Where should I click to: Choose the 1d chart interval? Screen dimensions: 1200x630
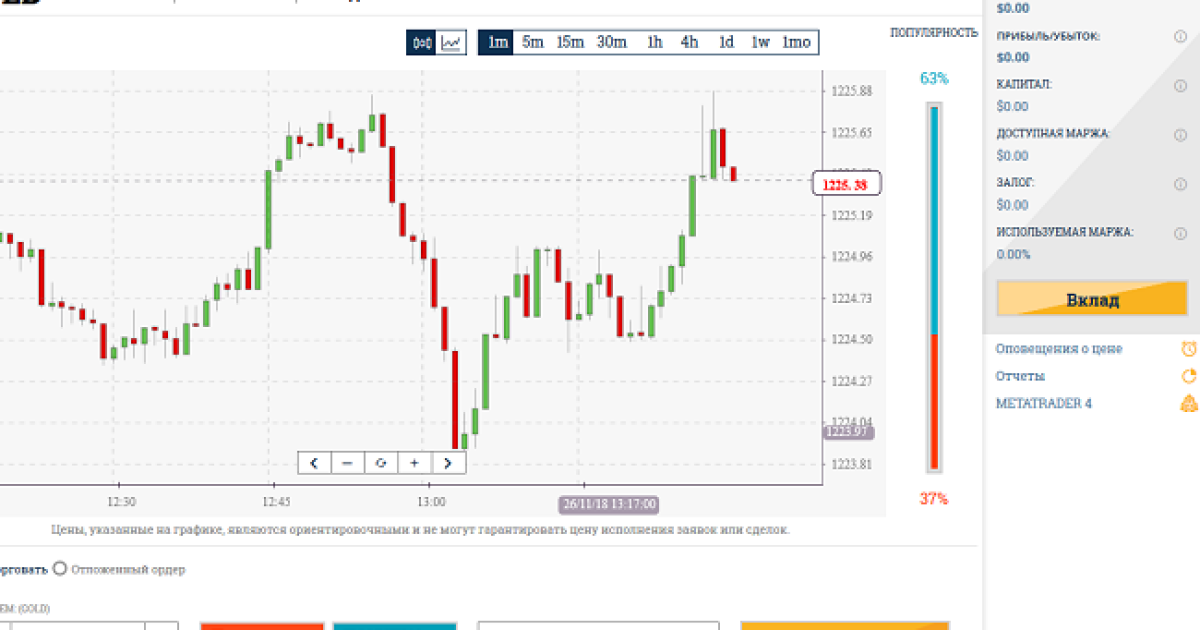(x=726, y=42)
